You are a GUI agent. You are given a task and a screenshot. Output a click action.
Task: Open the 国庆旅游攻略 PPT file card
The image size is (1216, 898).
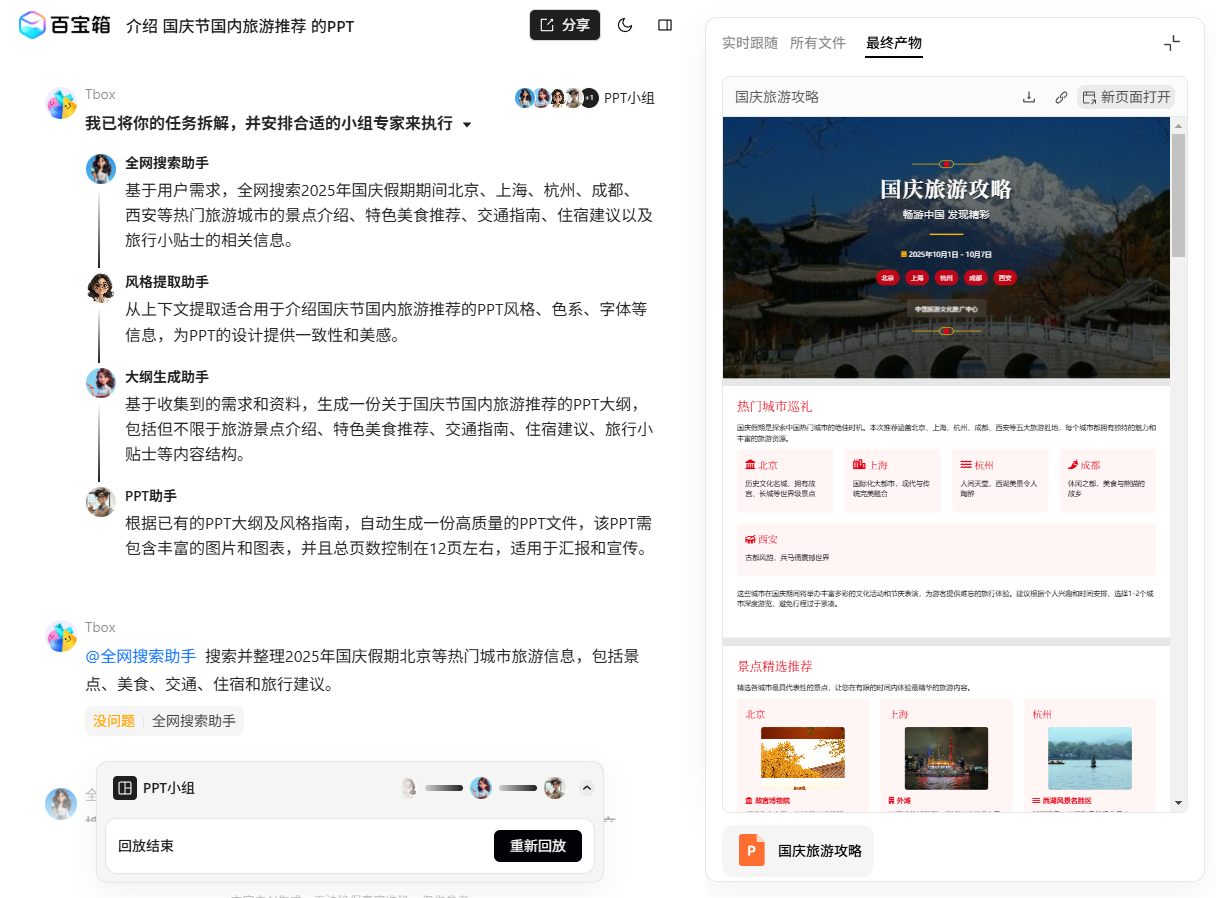pyautogui.click(x=798, y=851)
